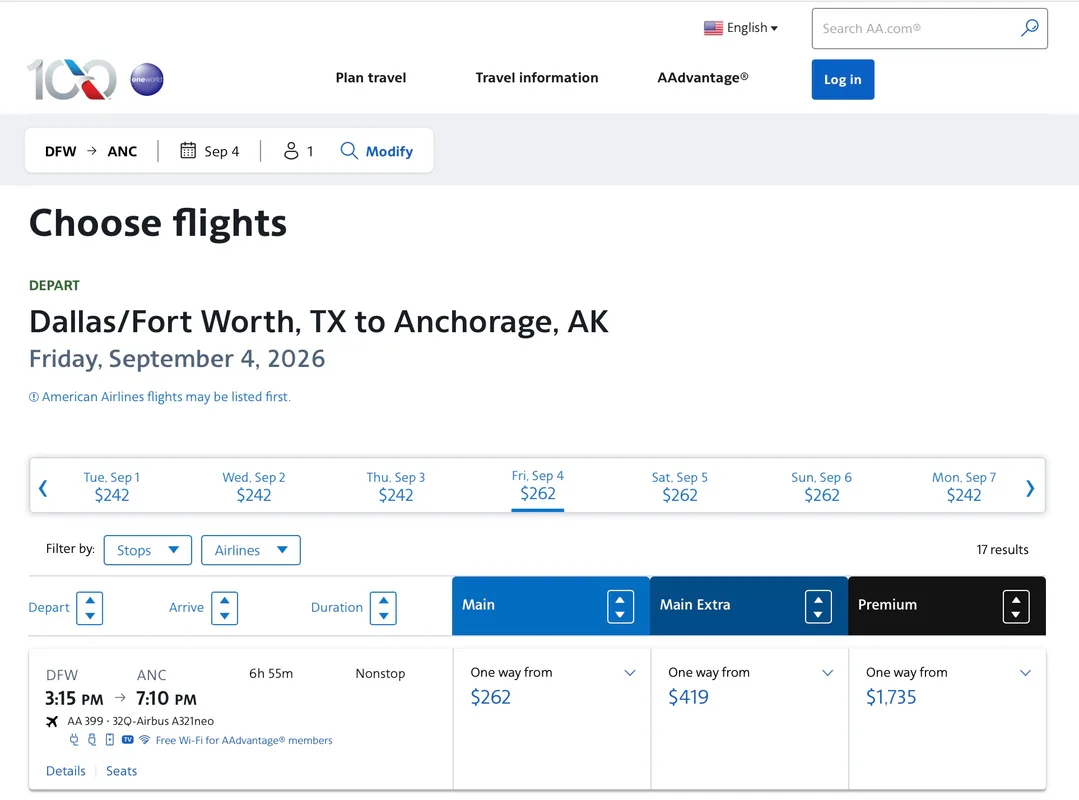Screen dimensions: 1079x800
Task: Click the passenger icon showing 1 traveler
Action: [x=291, y=151]
